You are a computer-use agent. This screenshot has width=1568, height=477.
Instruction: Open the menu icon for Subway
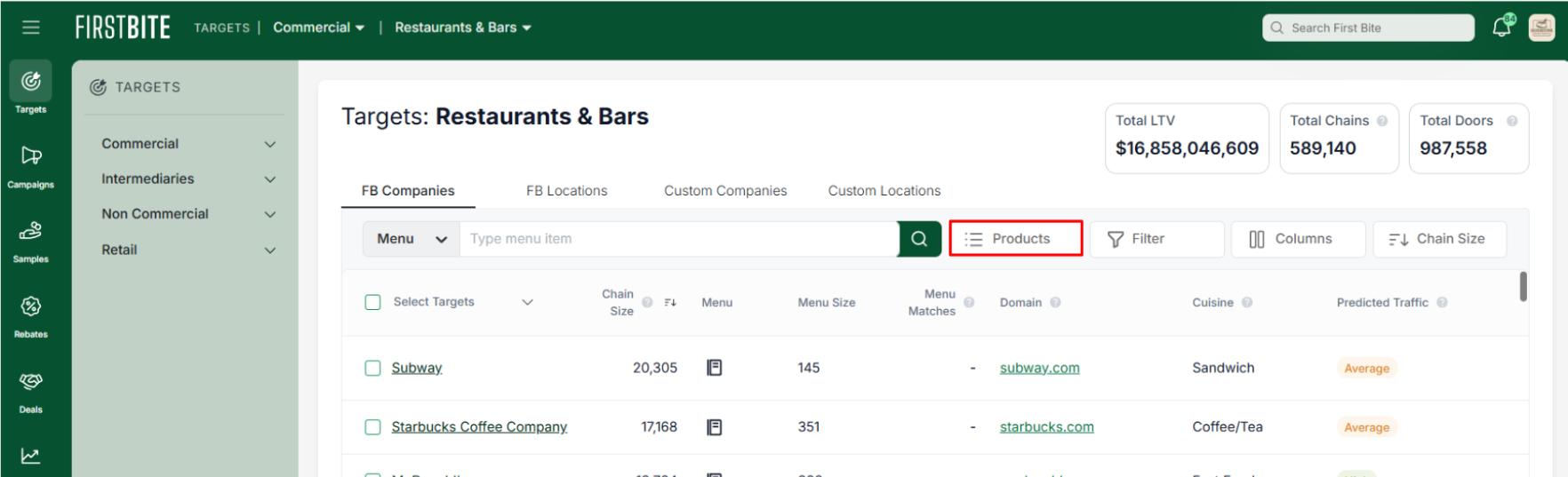tap(714, 368)
